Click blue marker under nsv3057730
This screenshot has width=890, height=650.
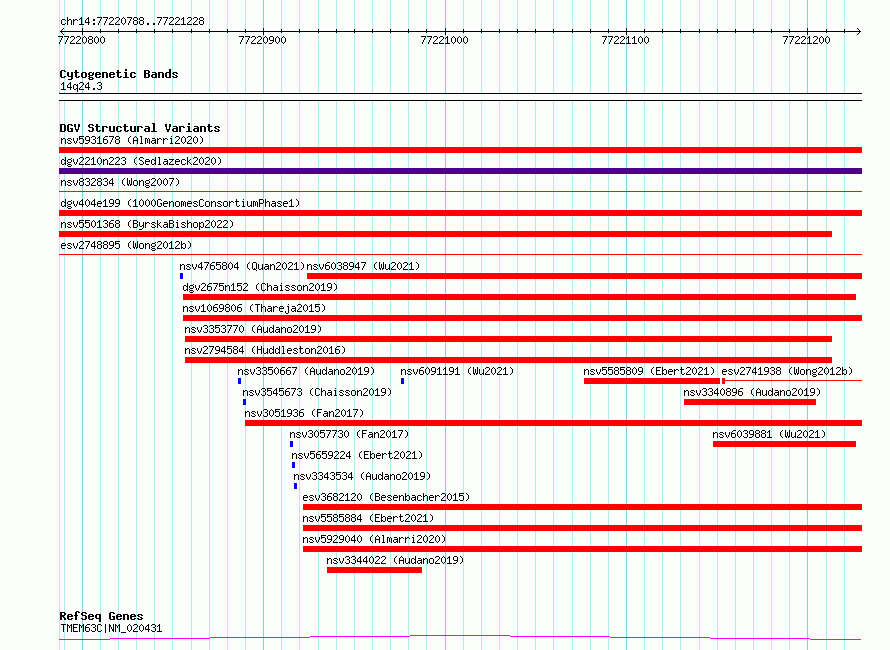coord(292,444)
